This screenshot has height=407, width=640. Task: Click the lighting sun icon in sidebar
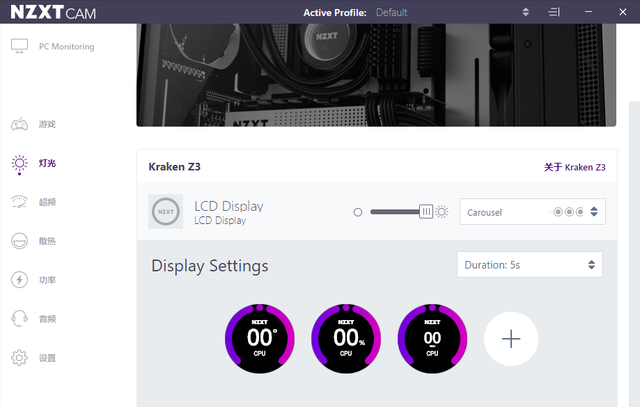(x=19, y=163)
